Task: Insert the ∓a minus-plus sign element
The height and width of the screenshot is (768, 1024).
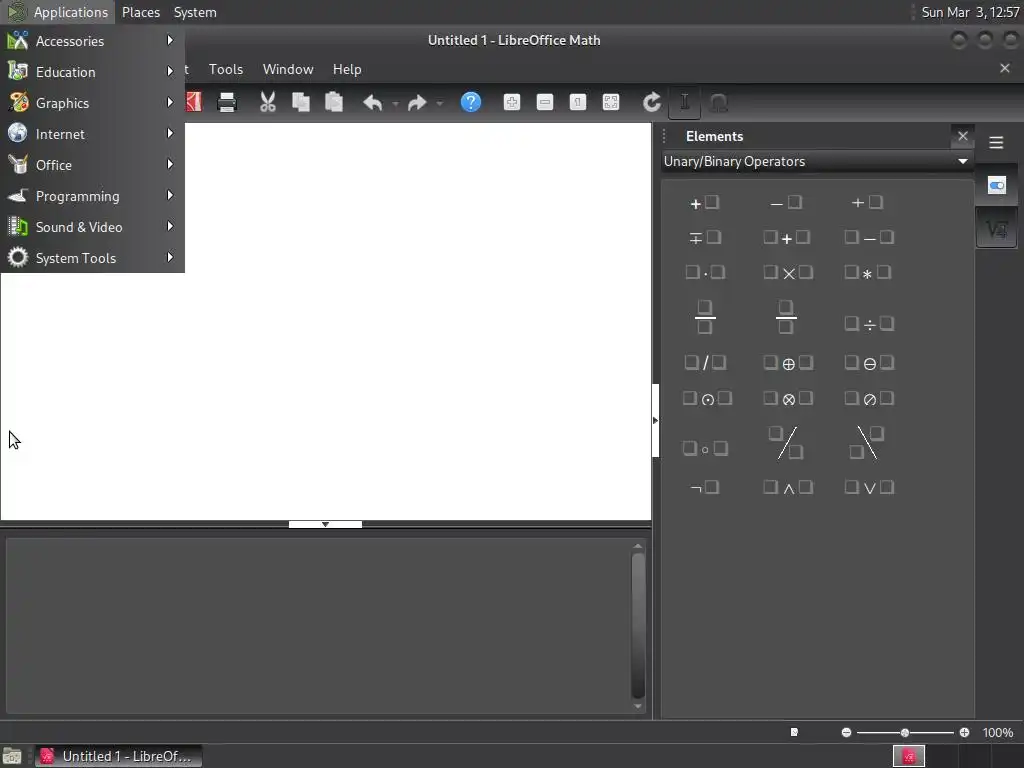Action: [x=705, y=238]
